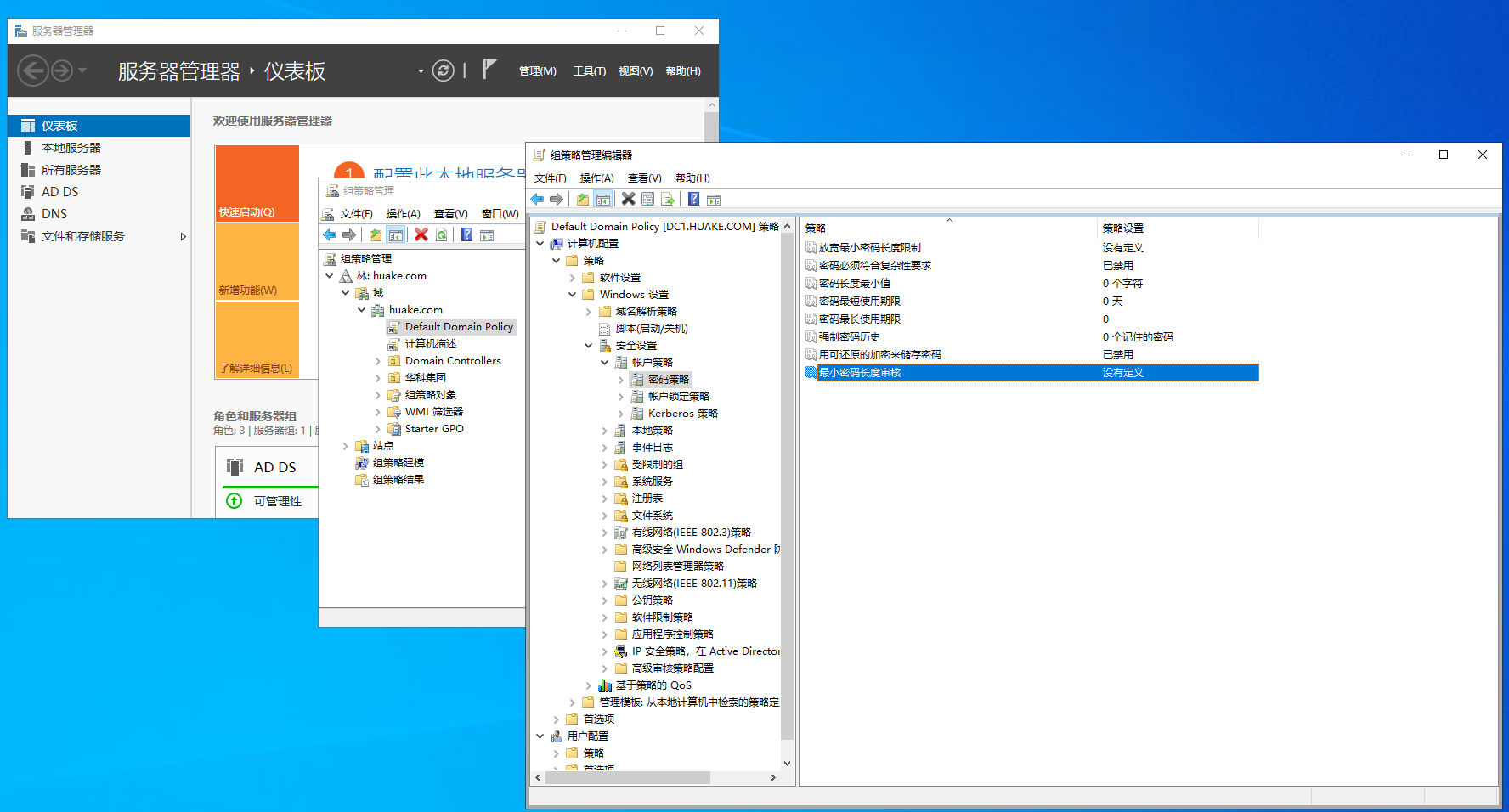Open properties icon in Group Policy Editor toolbar

pyautogui.click(x=648, y=200)
